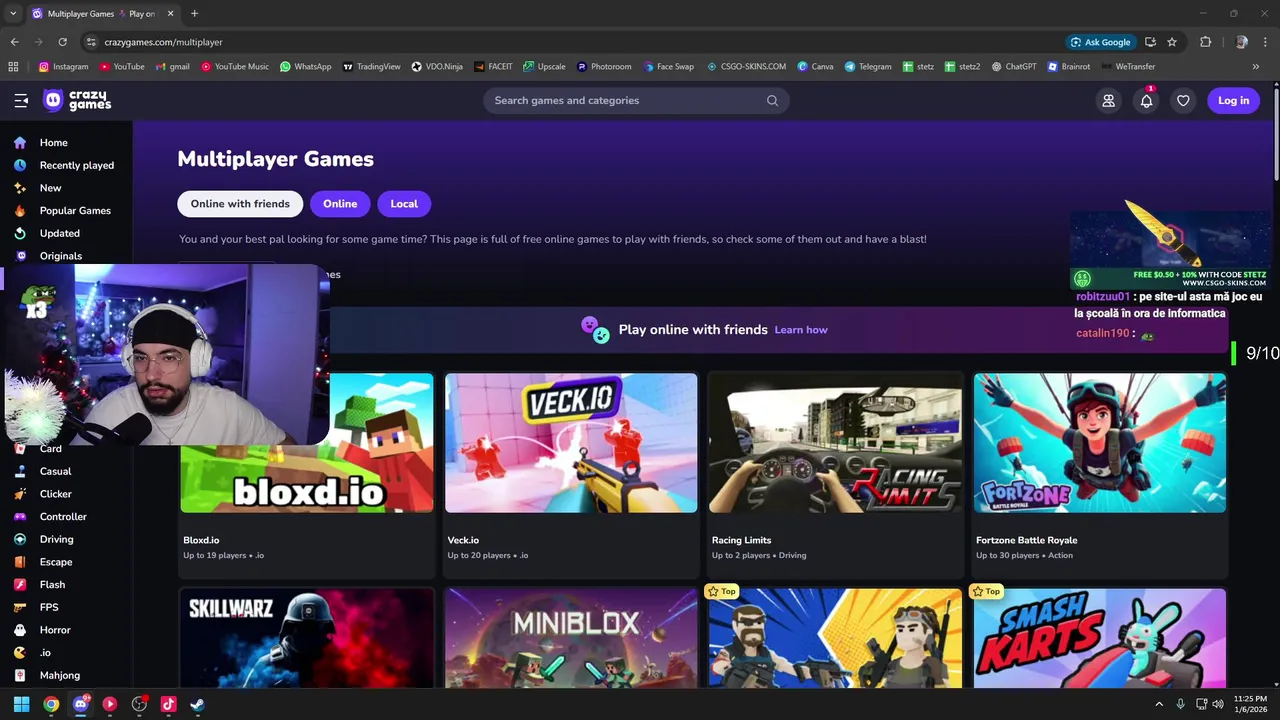
Task: Open the Windows Start menu
Action: coord(21,704)
